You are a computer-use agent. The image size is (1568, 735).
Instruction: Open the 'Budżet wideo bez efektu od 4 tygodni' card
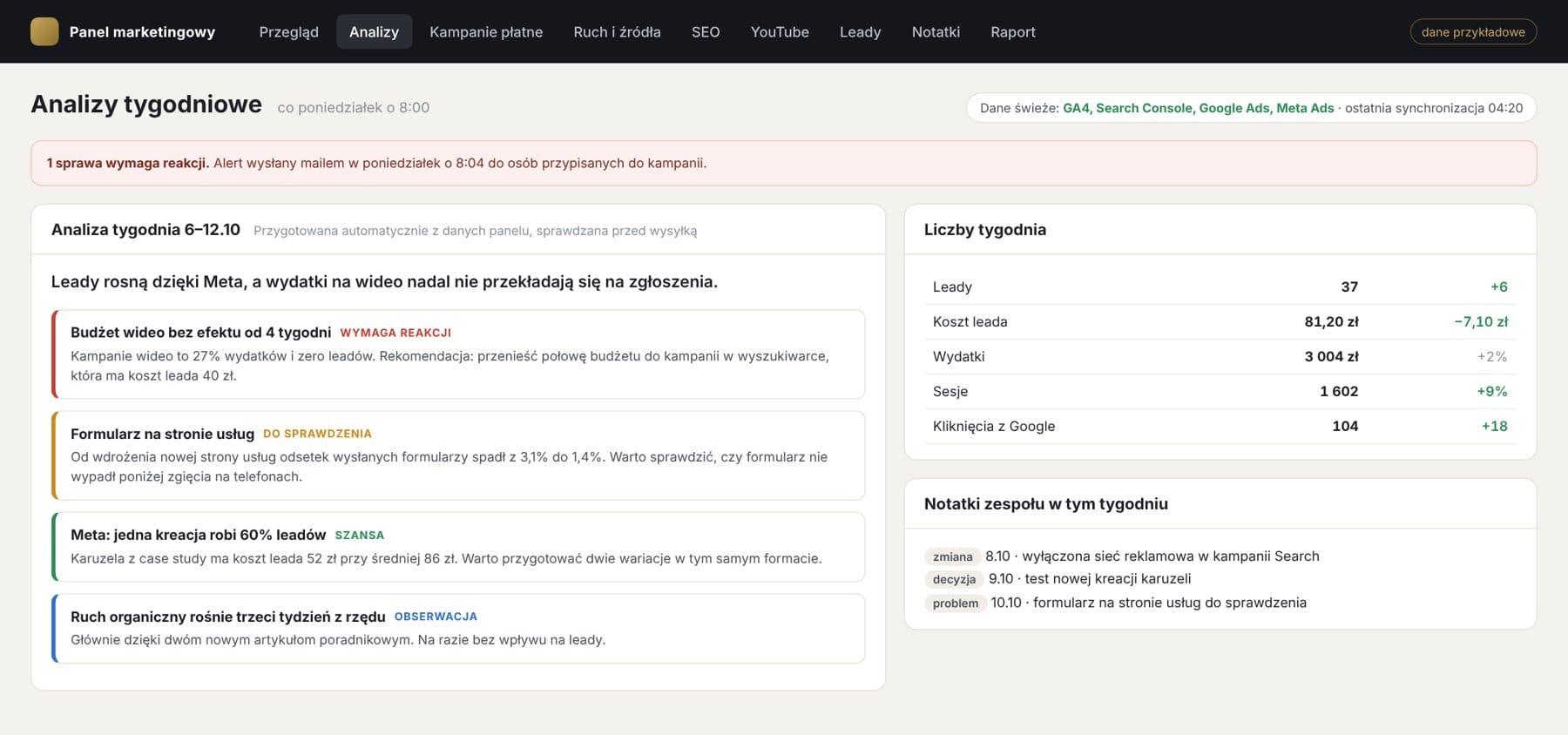[458, 354]
